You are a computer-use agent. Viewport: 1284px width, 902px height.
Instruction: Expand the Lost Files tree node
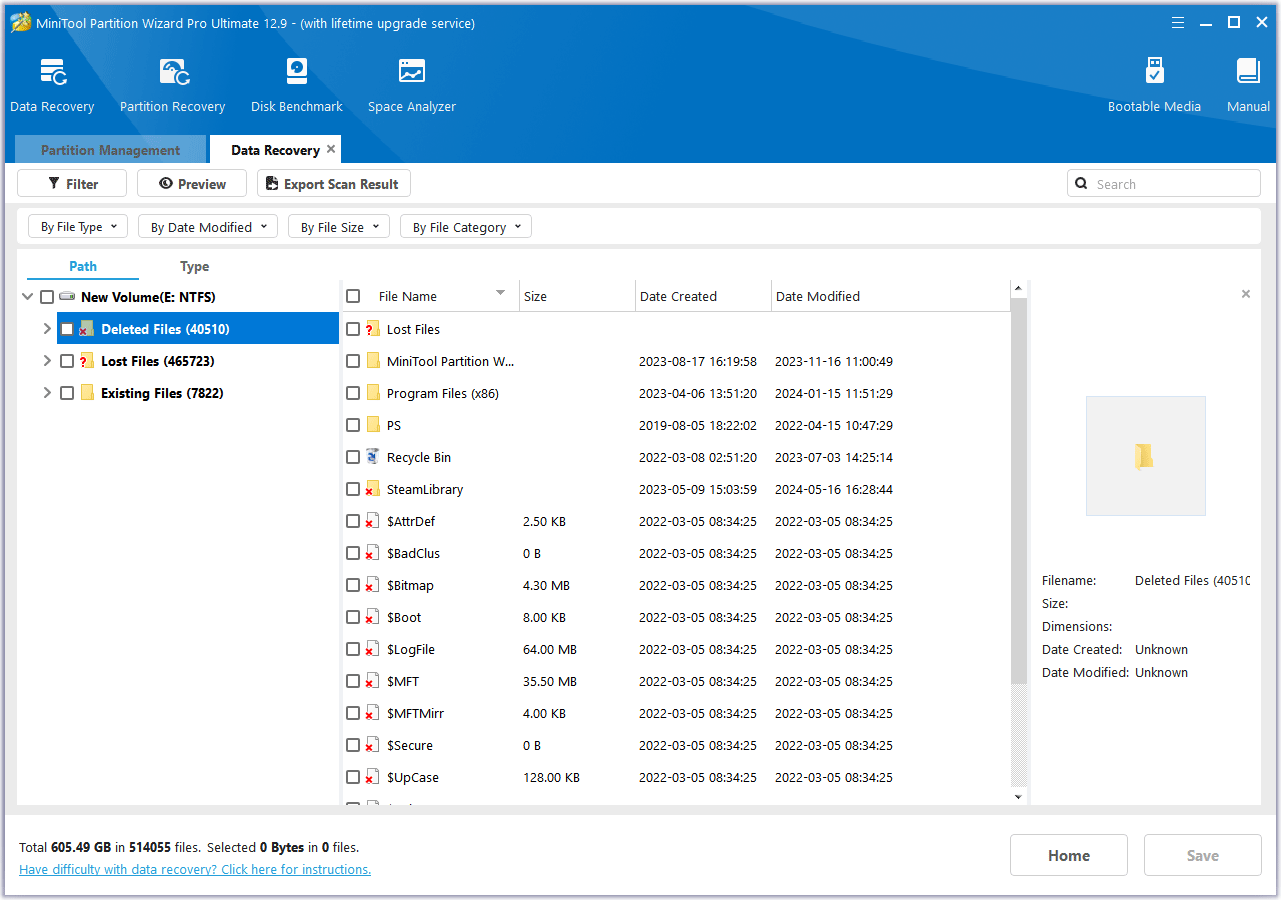[47, 361]
